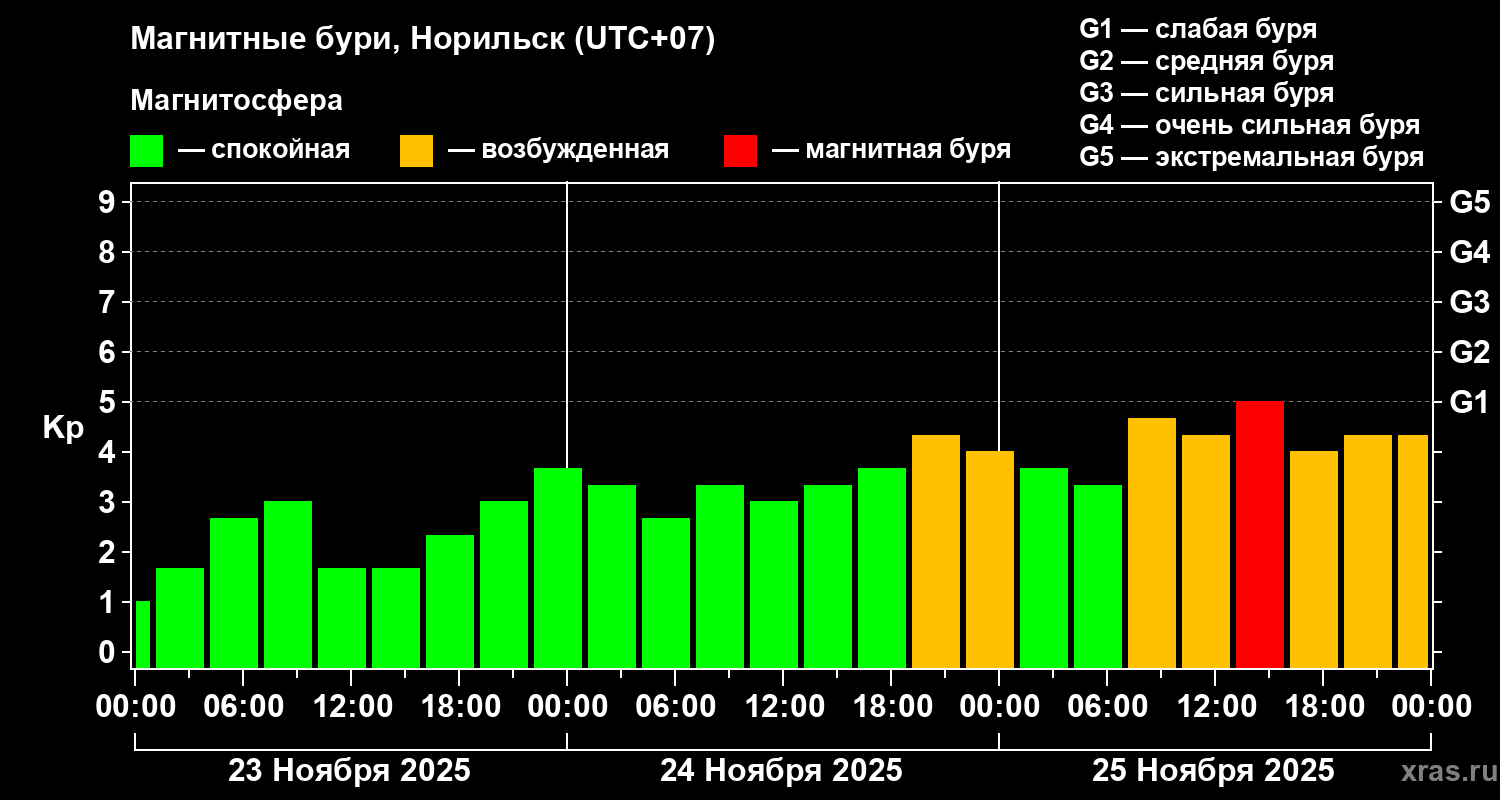
Task: Click the red Kp 5 storm bar on 25 November
Action: (1260, 535)
